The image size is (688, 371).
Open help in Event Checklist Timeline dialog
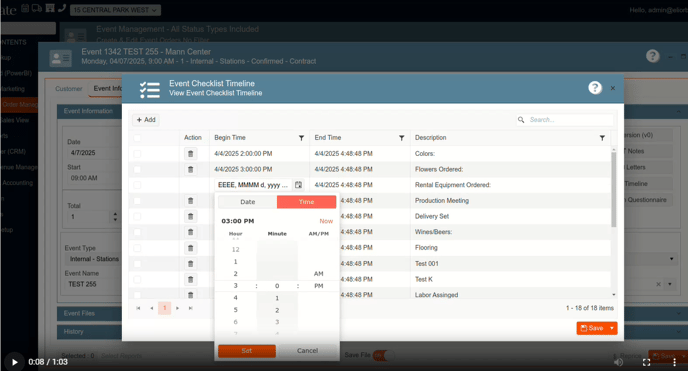coord(595,88)
